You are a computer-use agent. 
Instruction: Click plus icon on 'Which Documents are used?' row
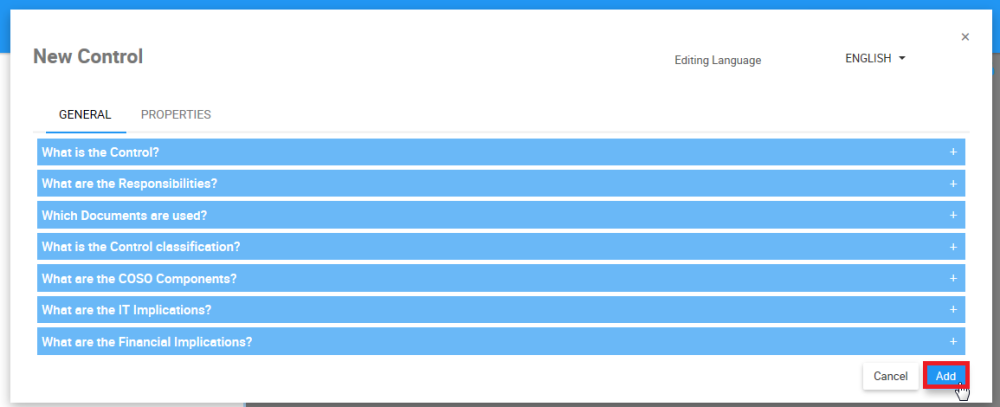[953, 215]
